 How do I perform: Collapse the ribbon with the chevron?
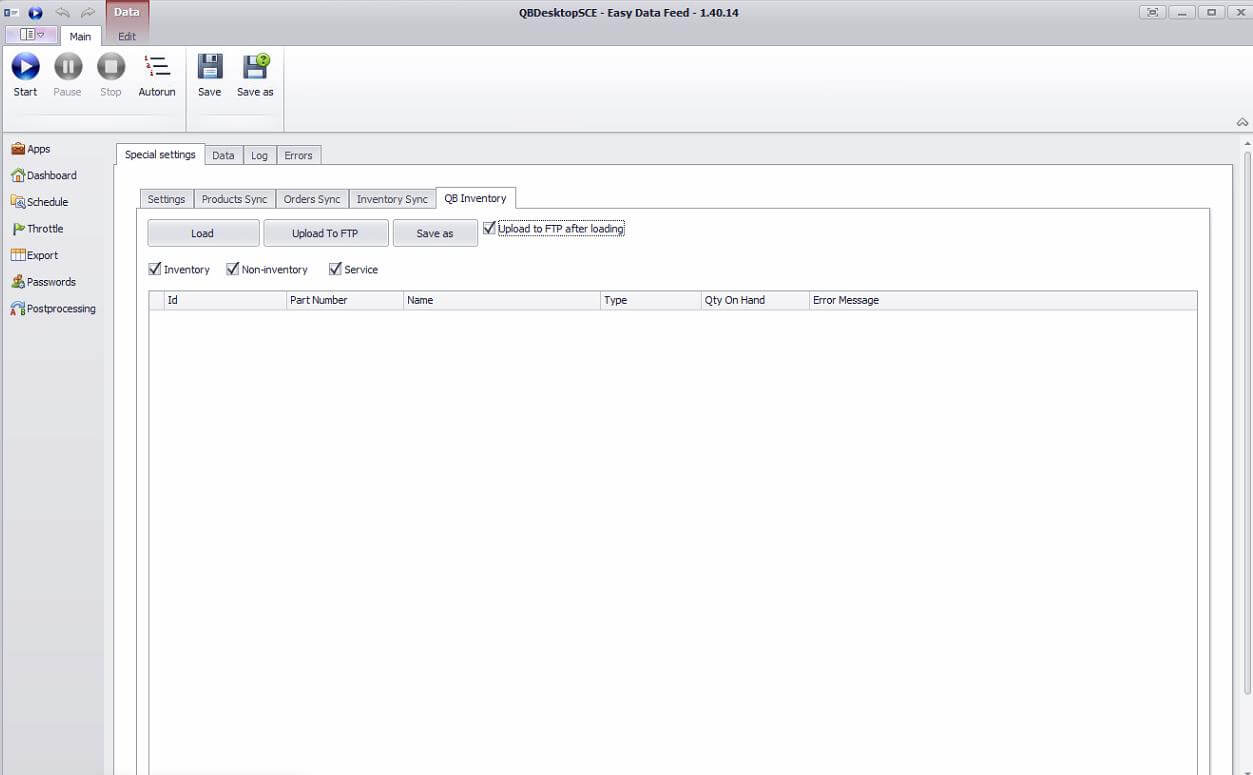[1242, 122]
